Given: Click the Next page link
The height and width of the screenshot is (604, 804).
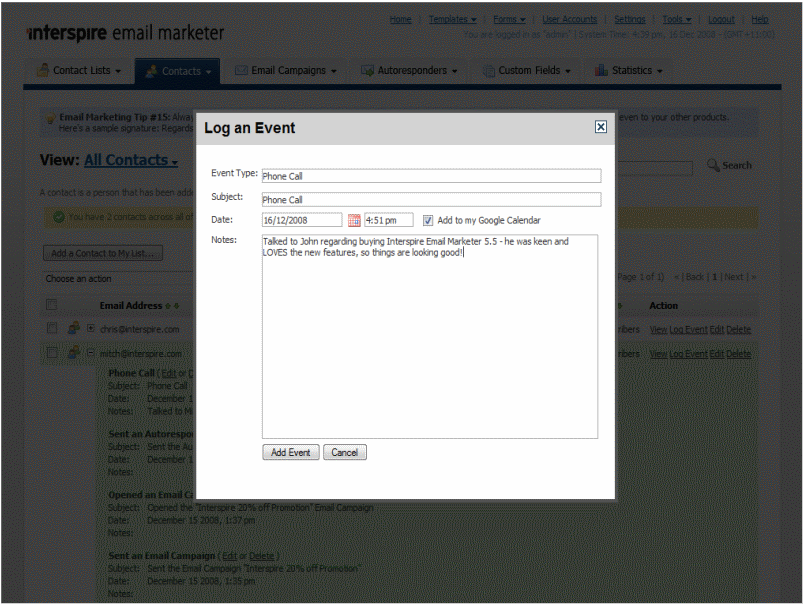Looking at the screenshot, I should pyautogui.click(x=734, y=277).
